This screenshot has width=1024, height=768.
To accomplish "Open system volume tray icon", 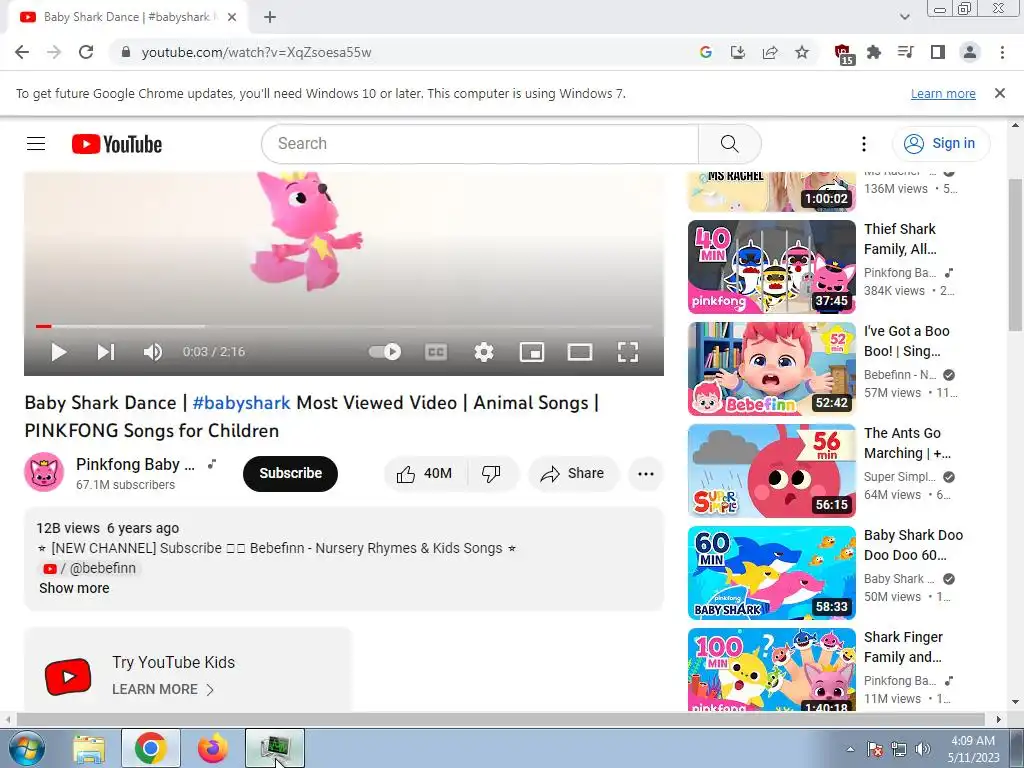I will pyautogui.click(x=923, y=749).
